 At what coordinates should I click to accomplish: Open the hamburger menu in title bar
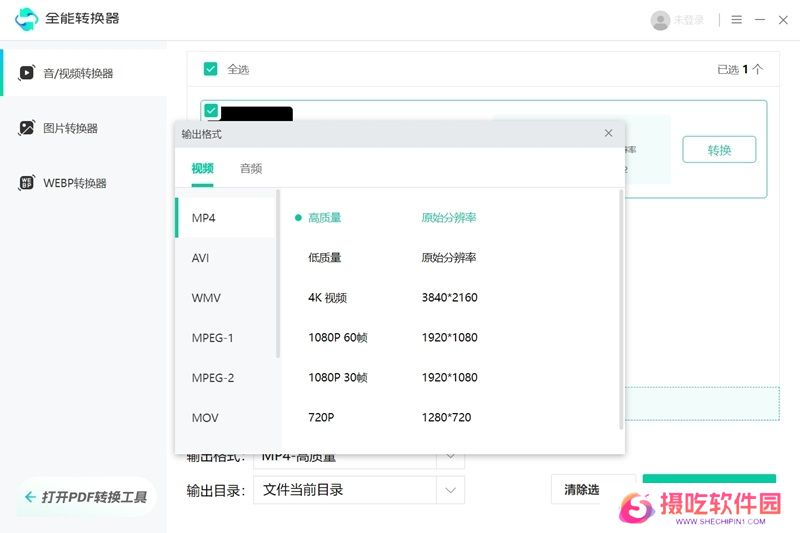pos(737,20)
